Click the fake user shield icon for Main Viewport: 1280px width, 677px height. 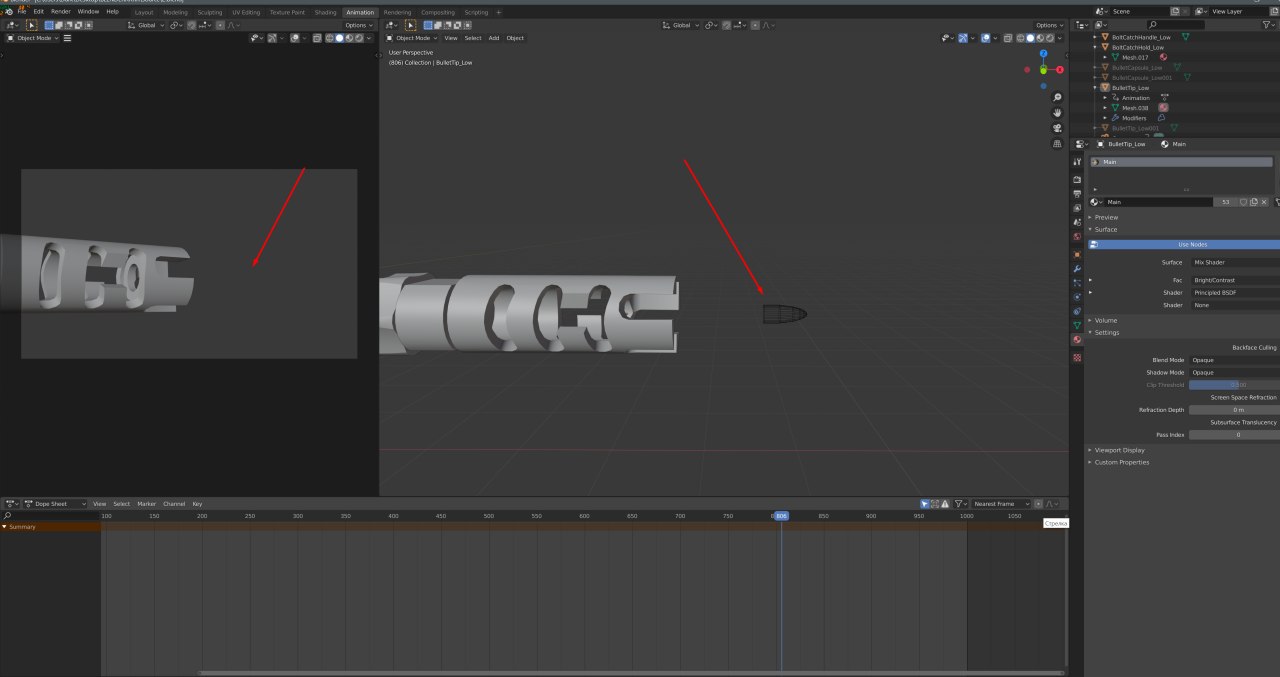click(1243, 202)
